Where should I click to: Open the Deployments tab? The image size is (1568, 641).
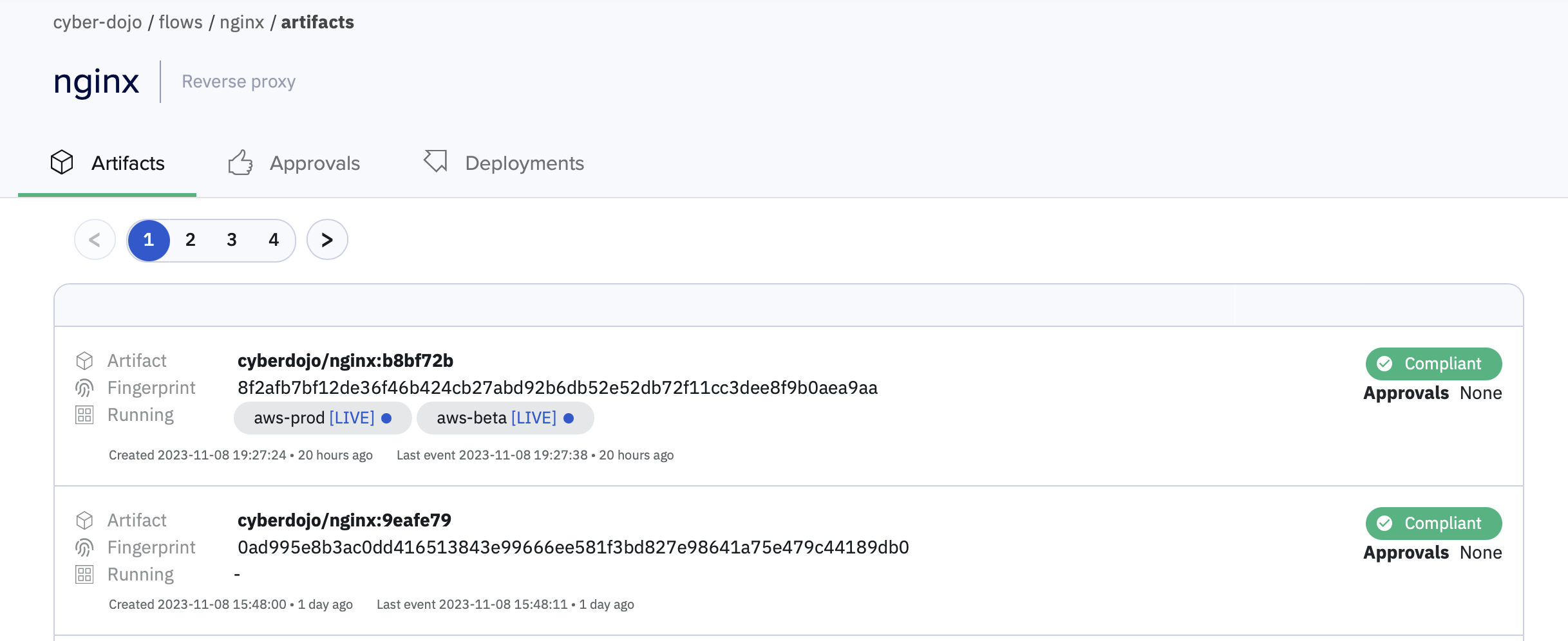(x=504, y=163)
